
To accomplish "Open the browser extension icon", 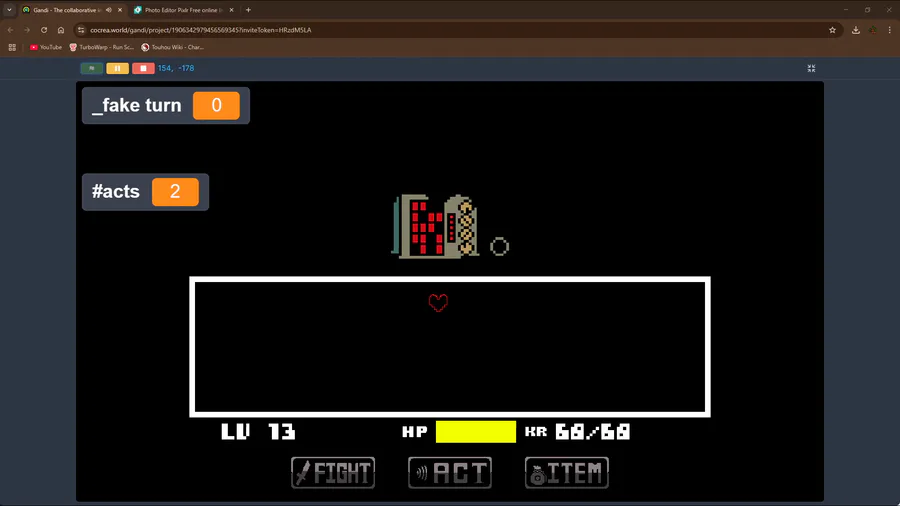I will point(873,30).
